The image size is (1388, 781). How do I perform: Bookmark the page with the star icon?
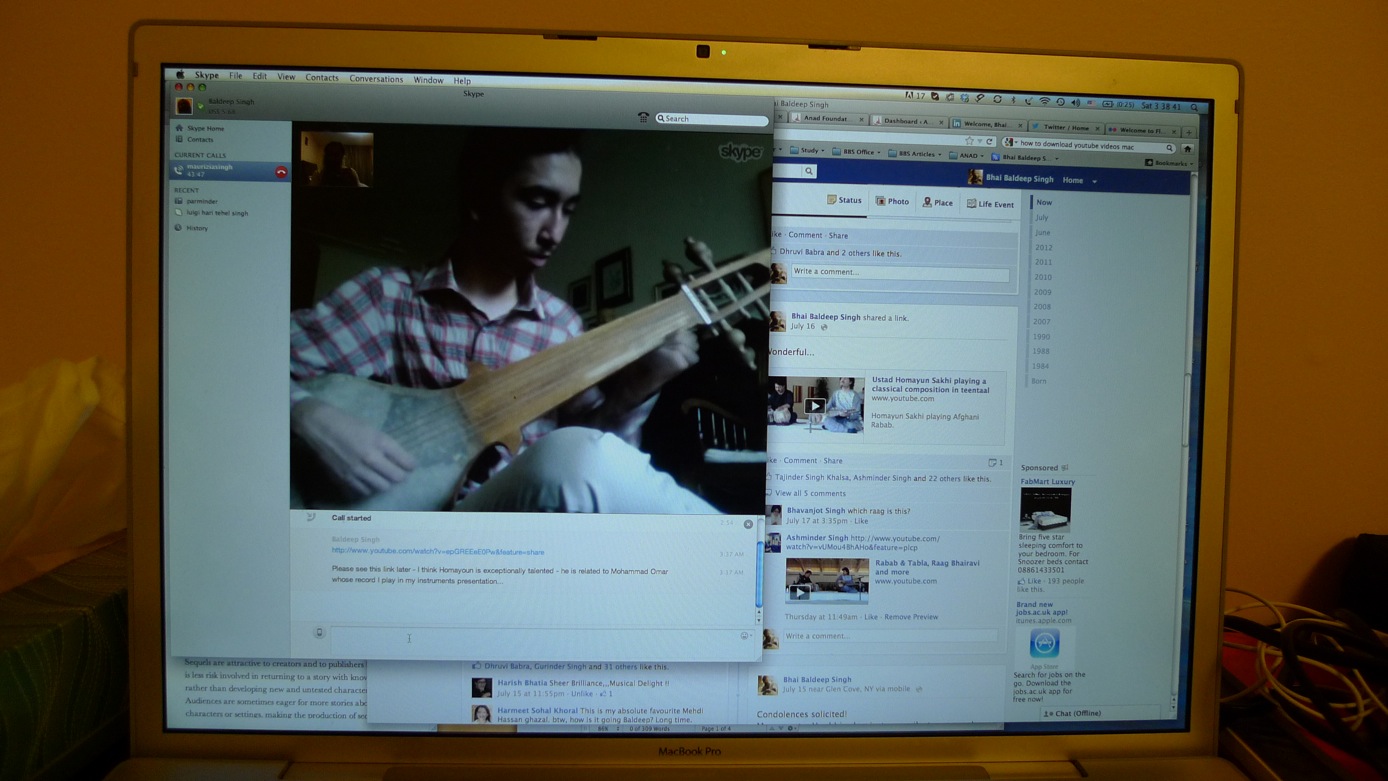coord(969,142)
